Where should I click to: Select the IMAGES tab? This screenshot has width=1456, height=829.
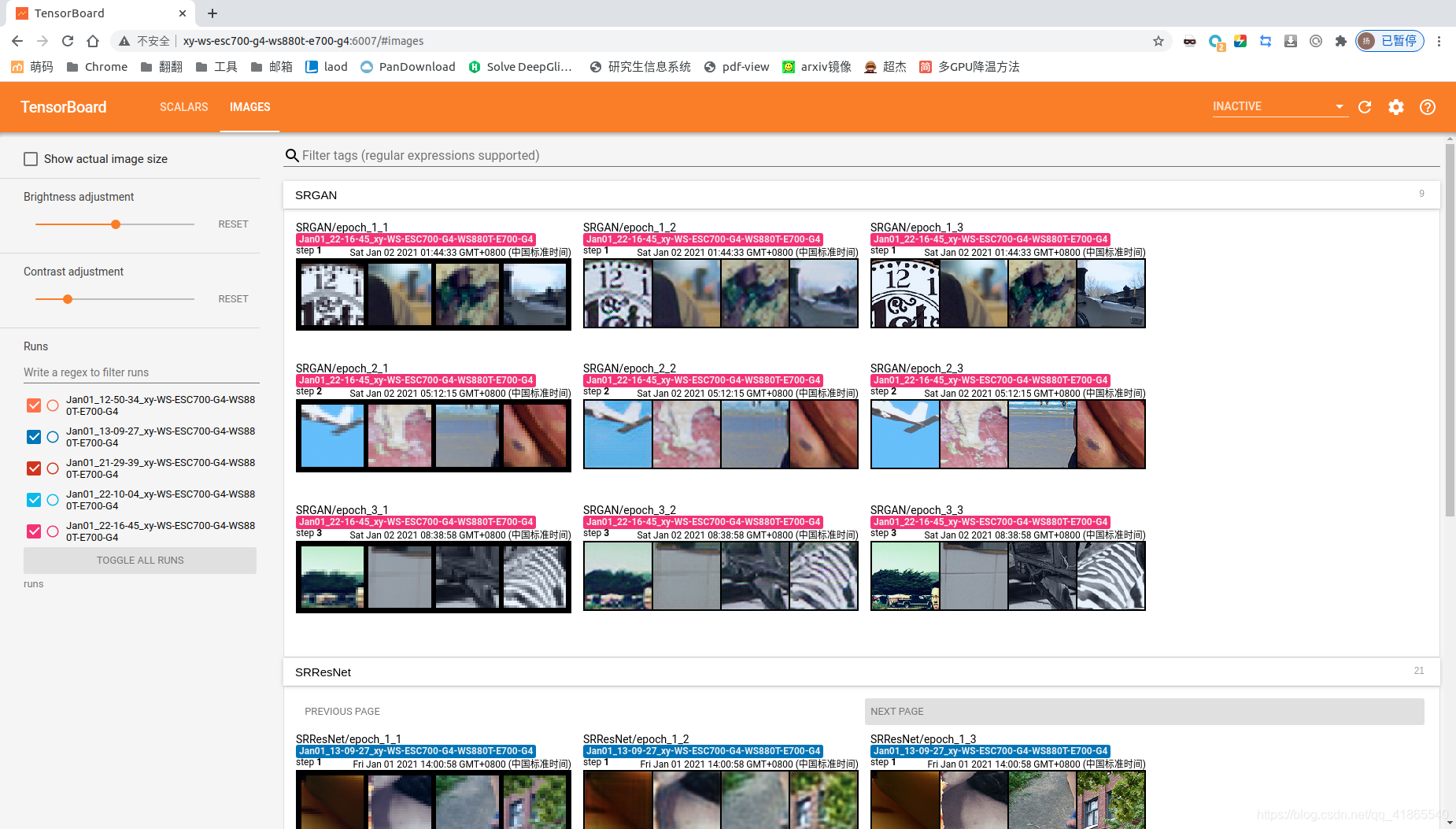[249, 107]
